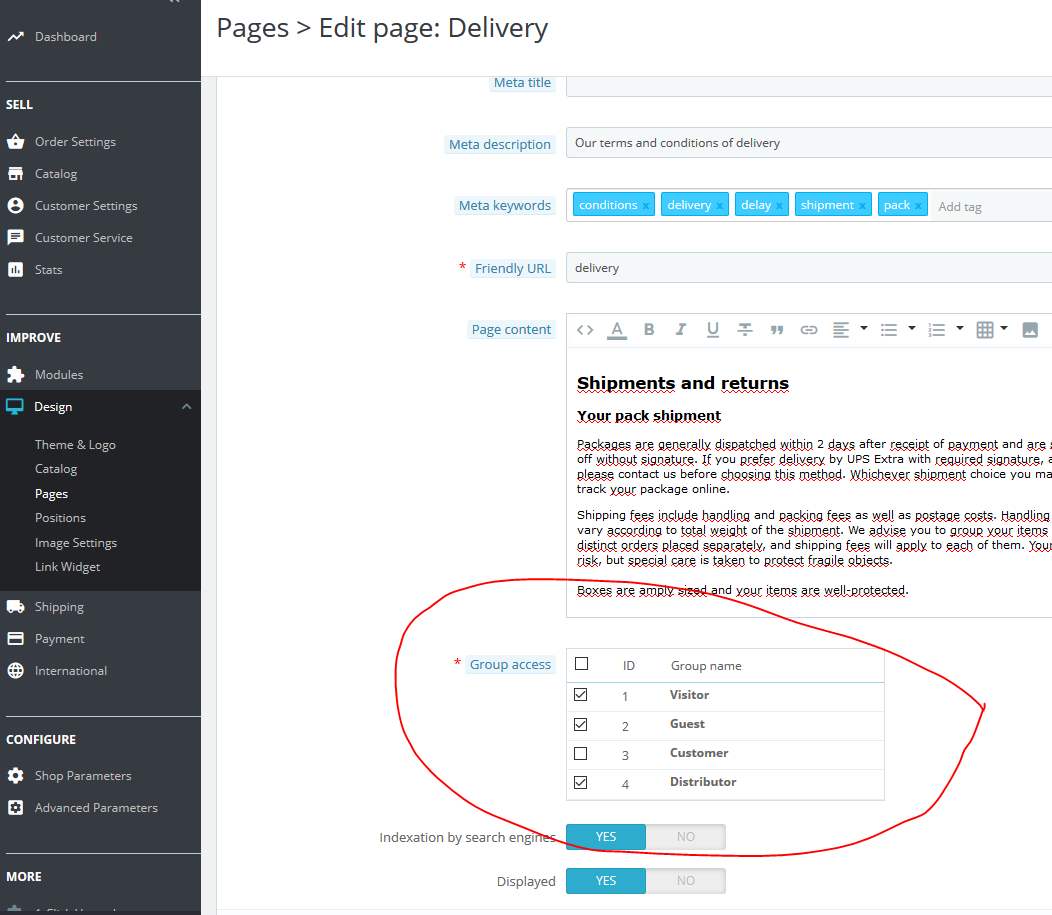Click the text alignment icon

[x=841, y=329]
